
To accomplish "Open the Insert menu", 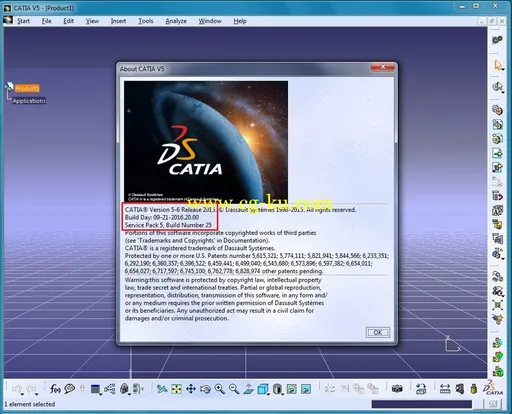I will pyautogui.click(x=118, y=21).
